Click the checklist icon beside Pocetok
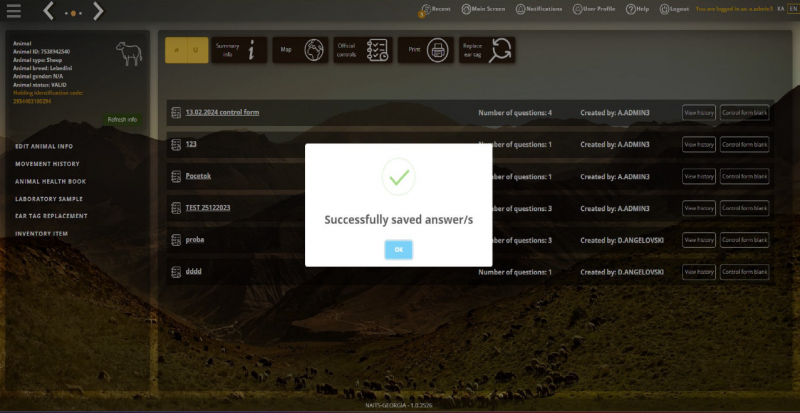Image resolution: width=800 pixels, height=413 pixels. [176, 177]
